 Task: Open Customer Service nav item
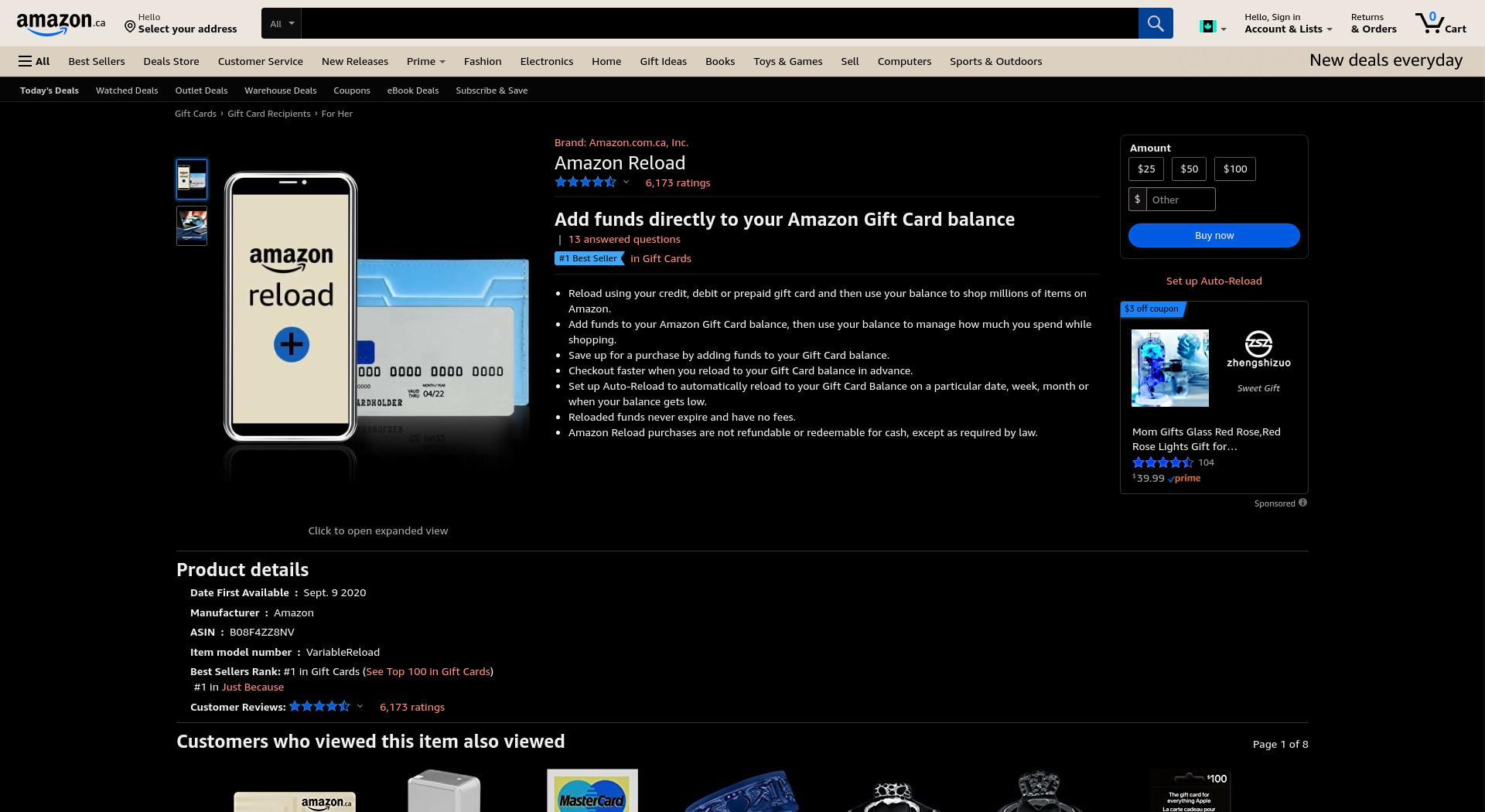pos(261,61)
